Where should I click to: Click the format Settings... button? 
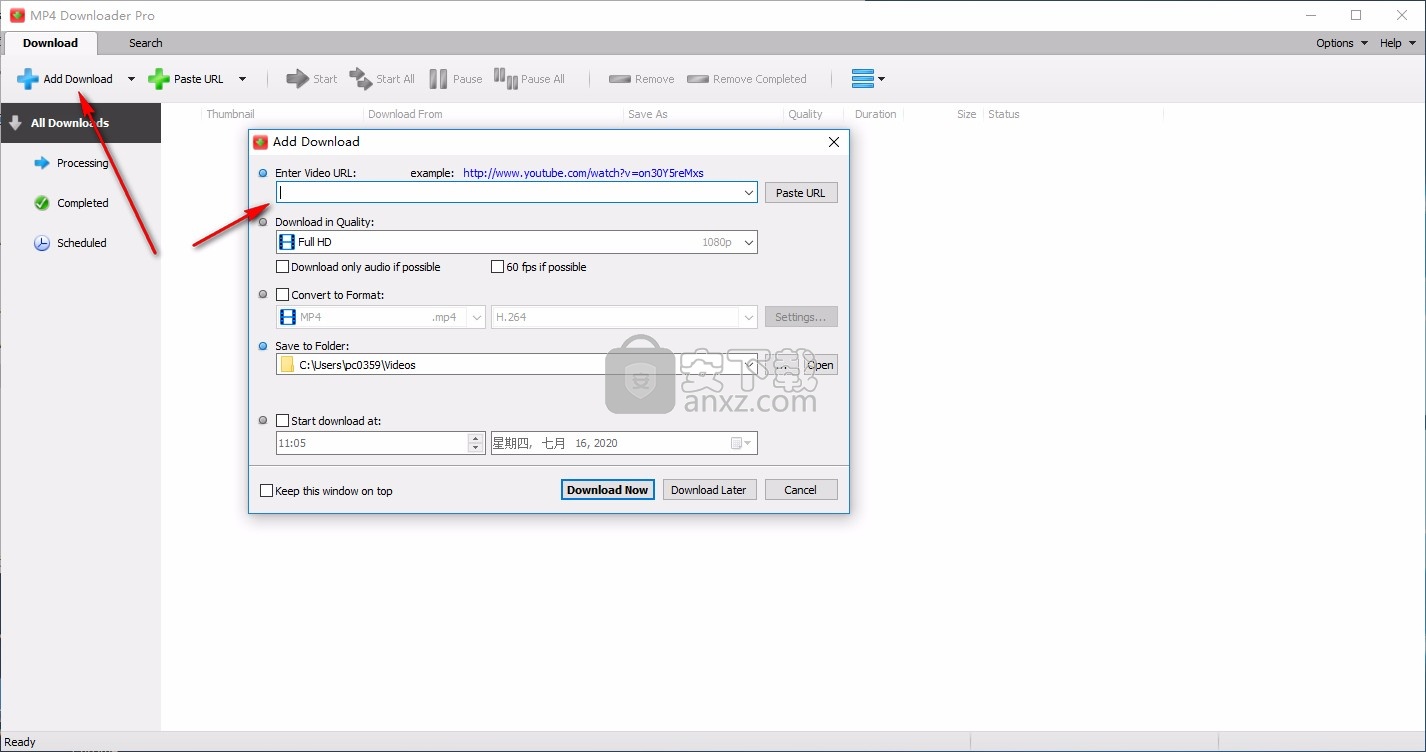[x=801, y=317]
